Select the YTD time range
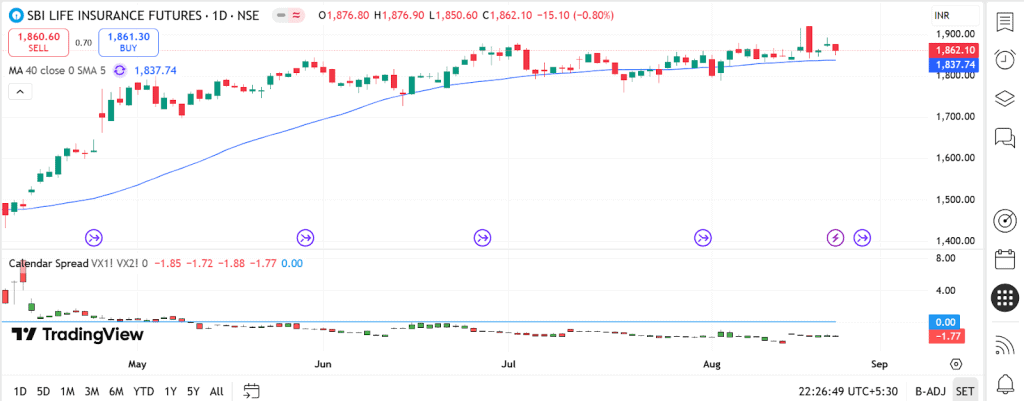 144,391
